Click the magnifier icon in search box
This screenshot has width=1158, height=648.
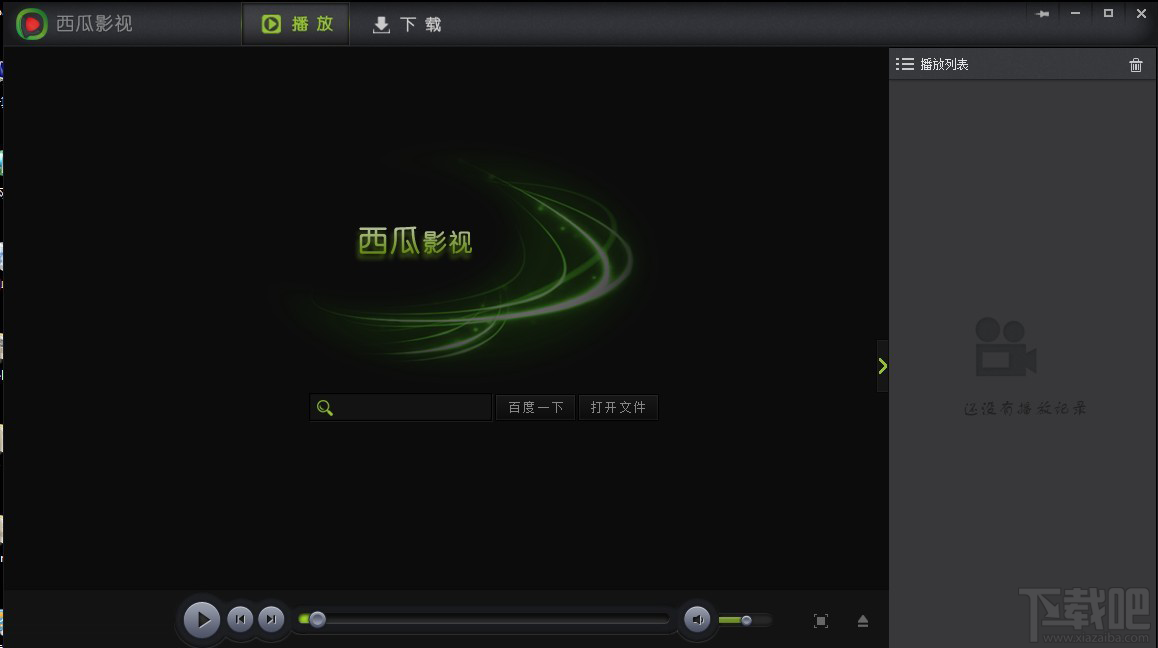[323, 407]
